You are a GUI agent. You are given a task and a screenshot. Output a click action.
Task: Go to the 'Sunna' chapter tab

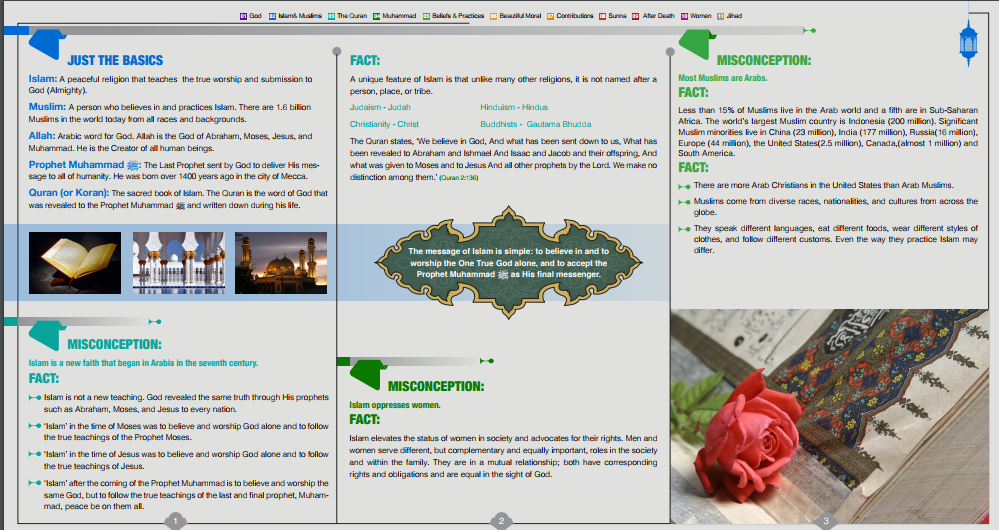612,16
